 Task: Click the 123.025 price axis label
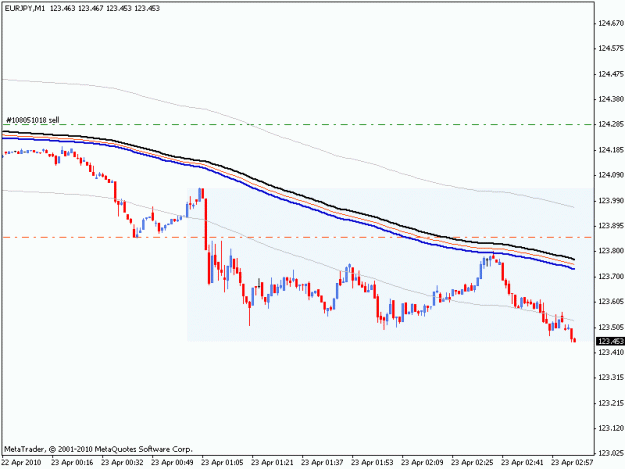(611, 453)
